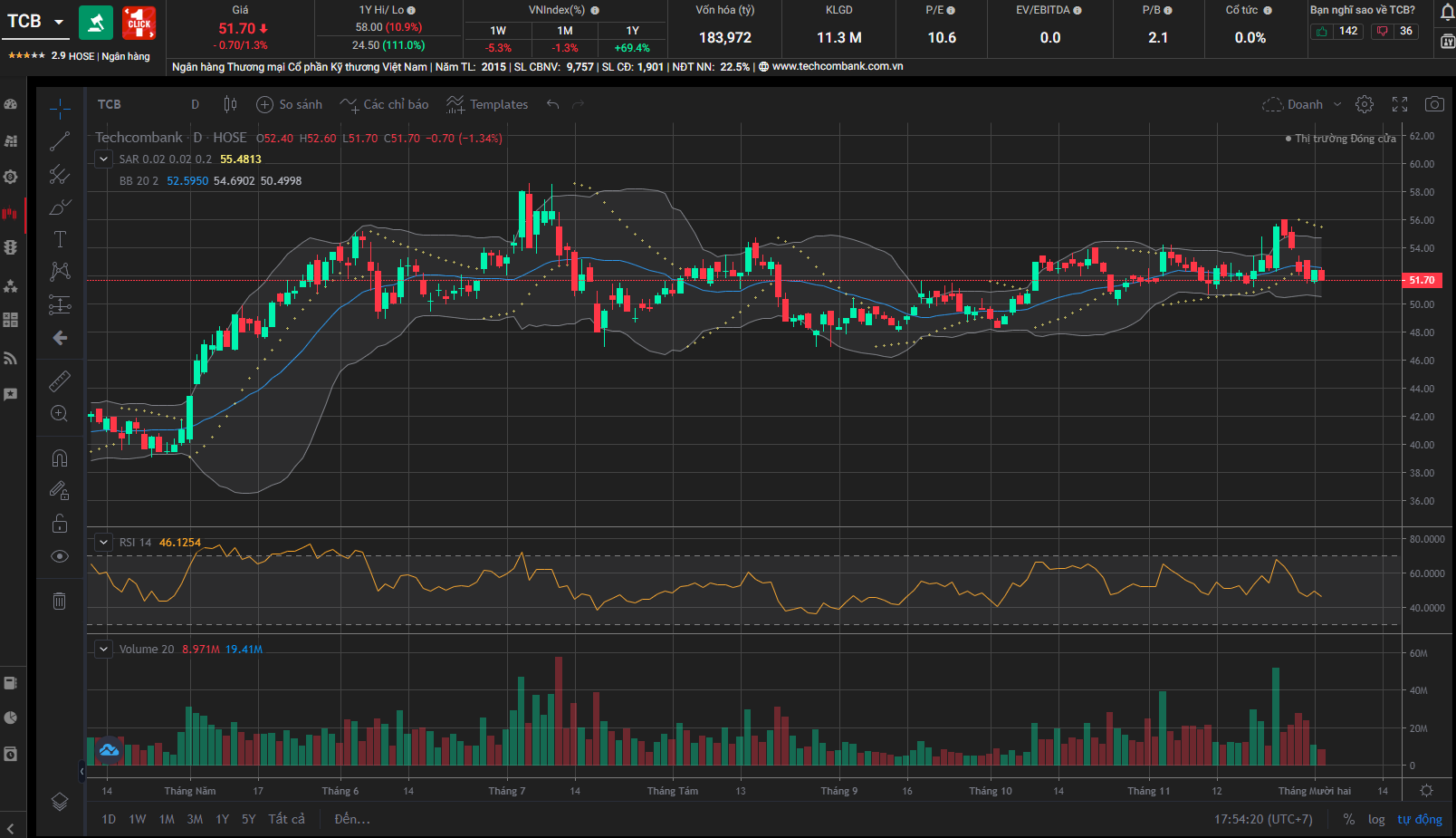This screenshot has width=1456, height=838.
Task: Open the RSS feed sidebar icon
Action: tap(11, 359)
